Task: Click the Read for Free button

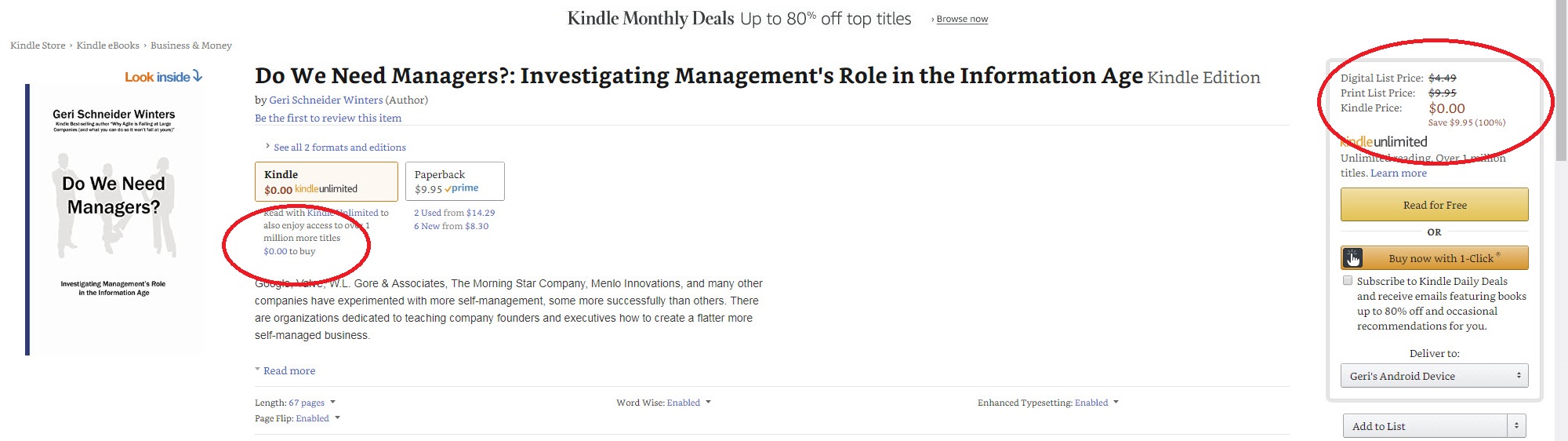Action: (x=1434, y=205)
